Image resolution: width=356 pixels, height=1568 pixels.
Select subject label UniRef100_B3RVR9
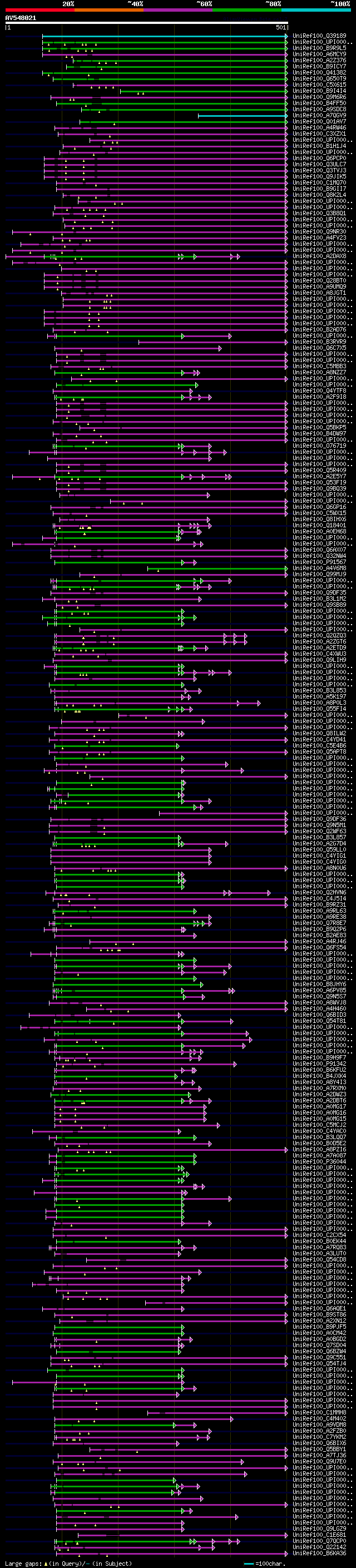(319, 342)
